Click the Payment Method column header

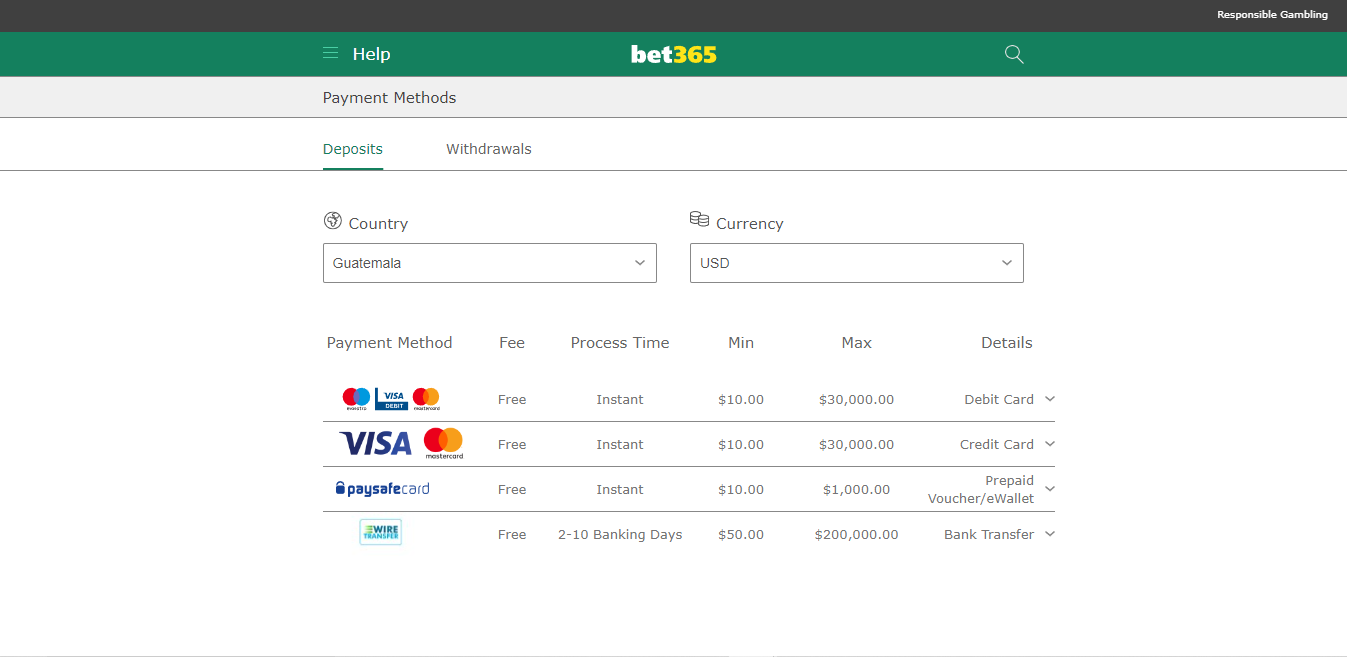pos(390,343)
